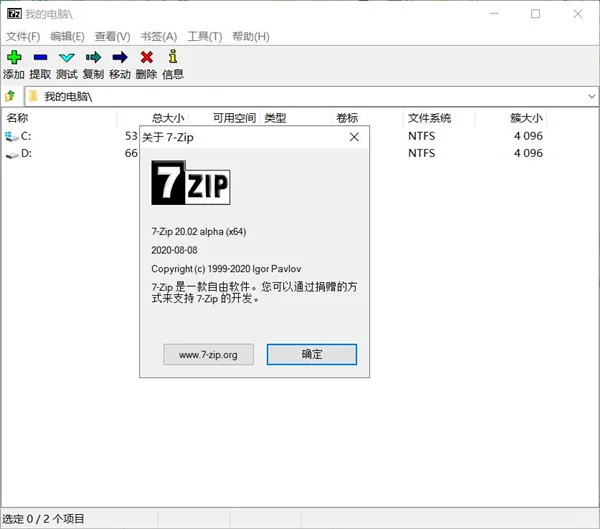This screenshot has height=529, width=600.
Task: Click the status bar text 选定 0 / 2 个项目
Action: tap(43, 519)
